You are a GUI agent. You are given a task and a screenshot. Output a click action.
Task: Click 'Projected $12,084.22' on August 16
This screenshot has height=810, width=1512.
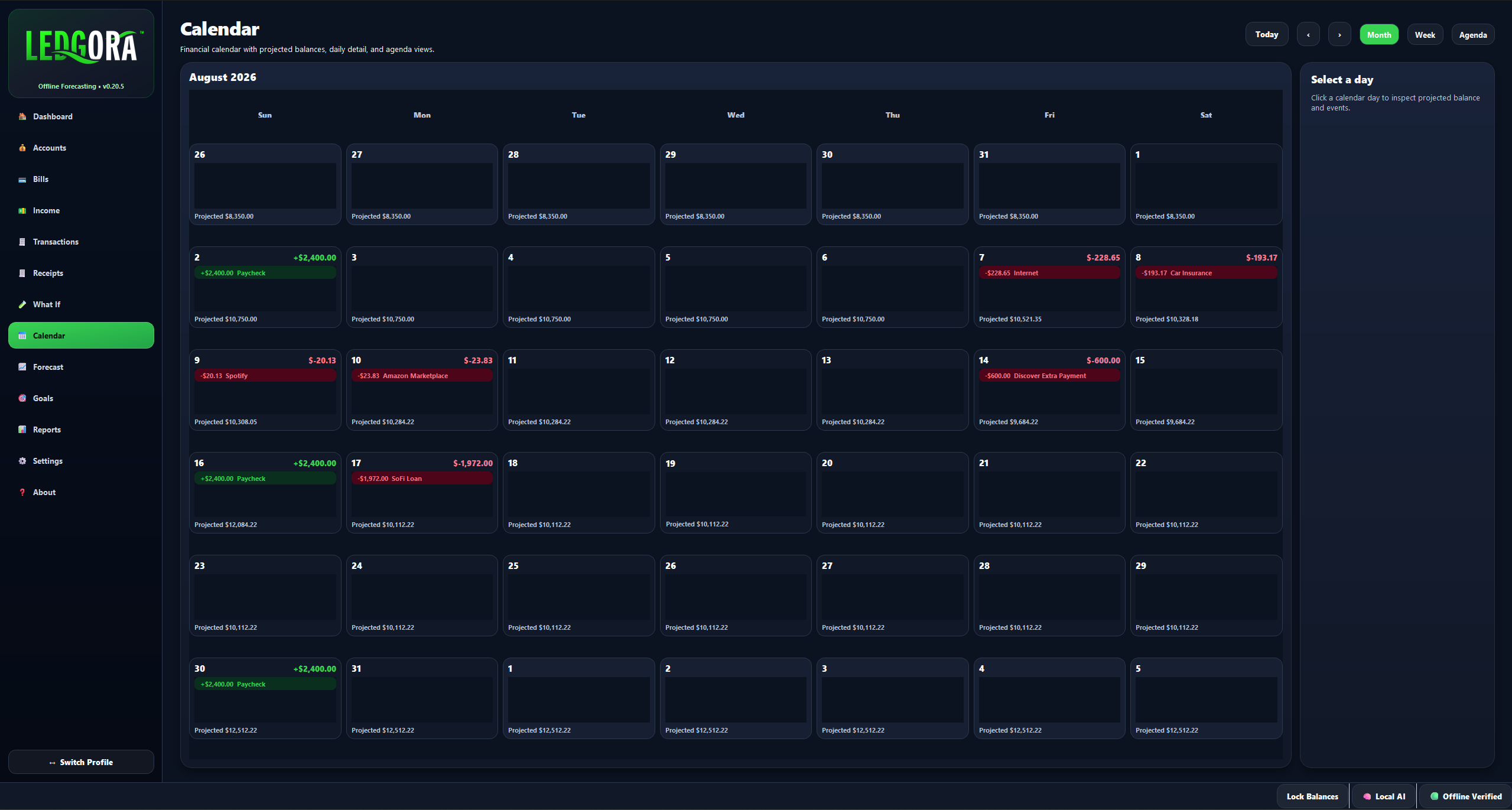point(226,525)
